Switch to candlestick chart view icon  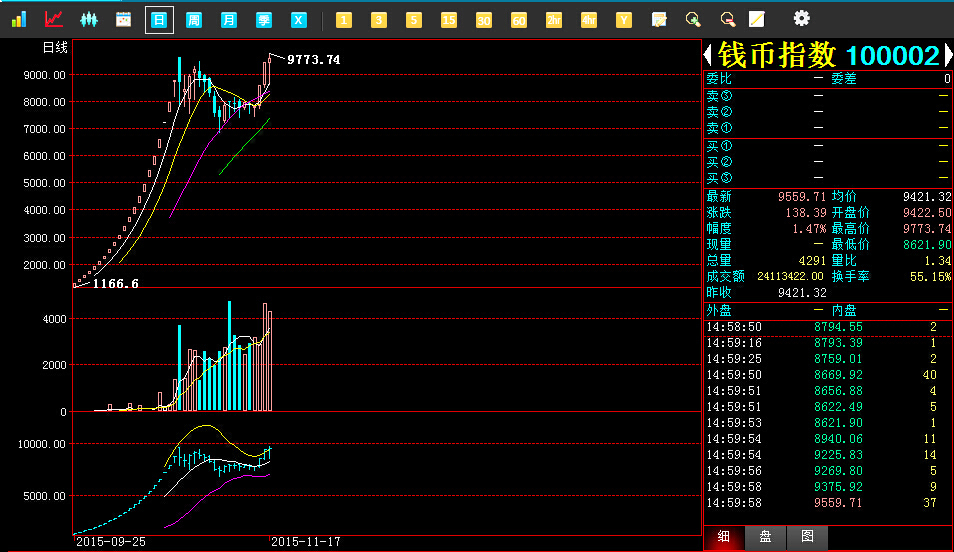coord(89,19)
